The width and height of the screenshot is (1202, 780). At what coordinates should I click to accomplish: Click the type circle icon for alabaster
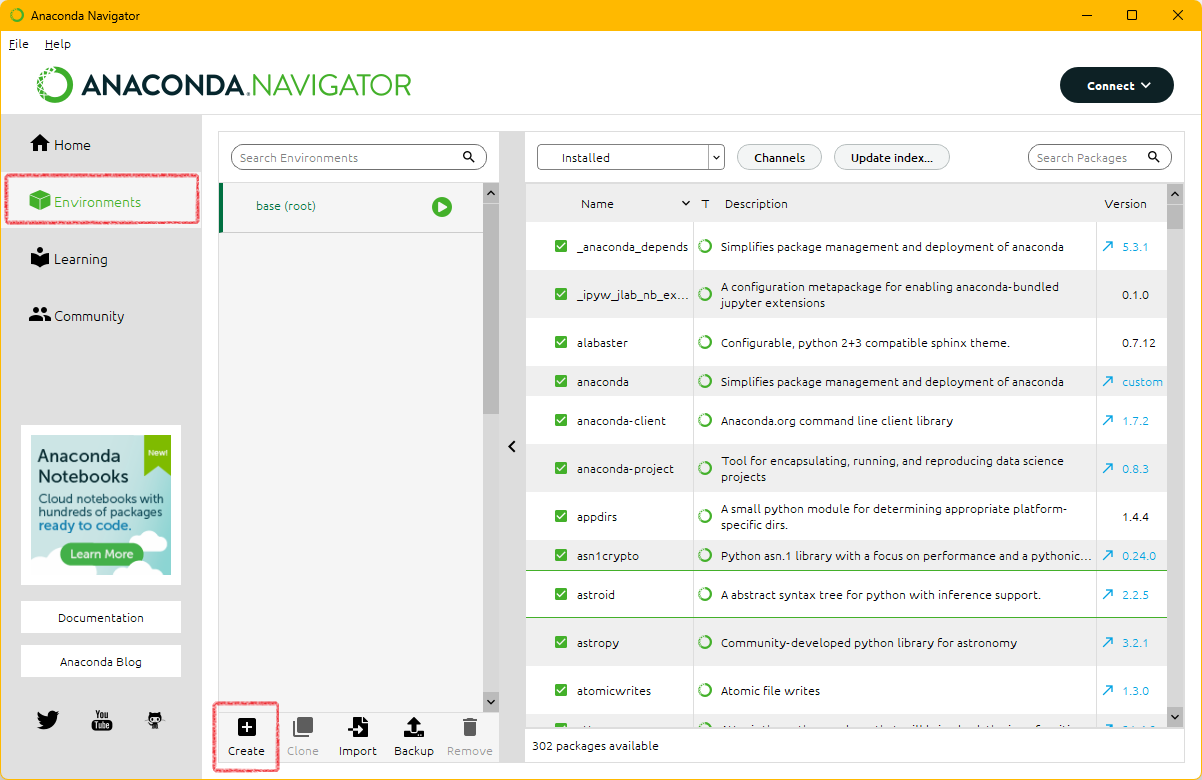(705, 342)
